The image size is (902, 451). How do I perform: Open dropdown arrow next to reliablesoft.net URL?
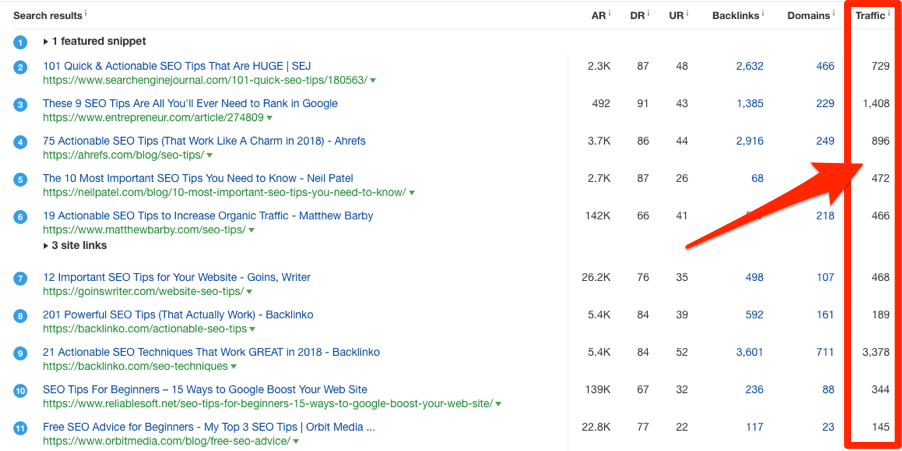[498, 404]
